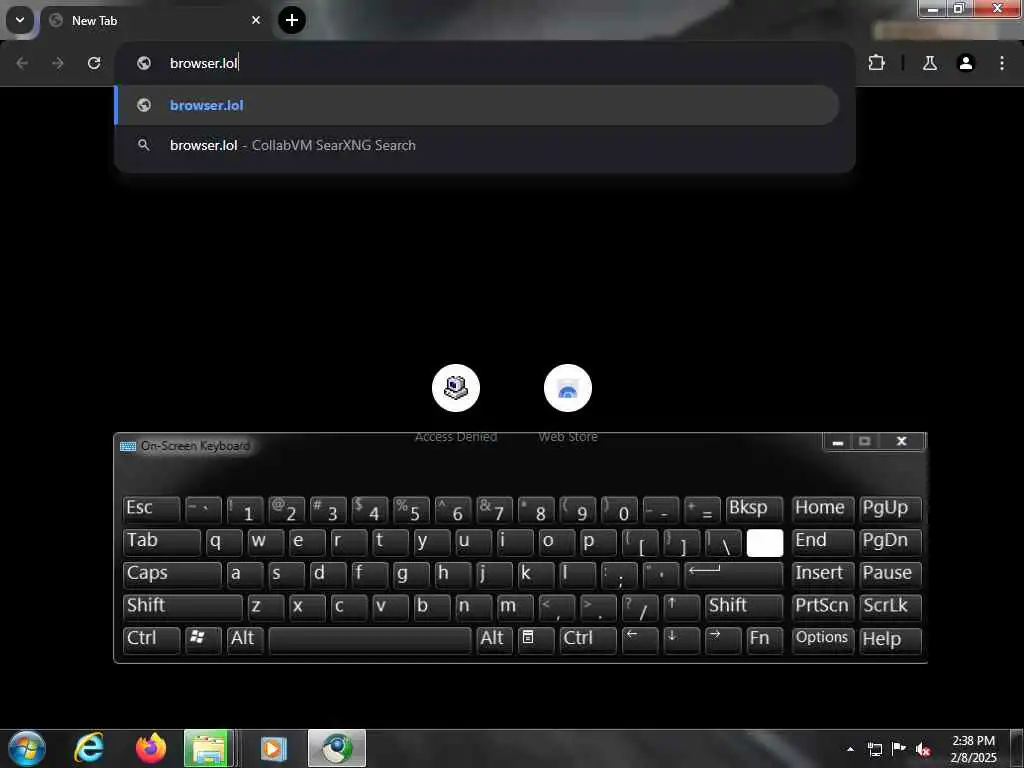The image size is (1024, 768).
Task: Toggle the Caps key on On-Screen Keyboard
Action: 172,574
